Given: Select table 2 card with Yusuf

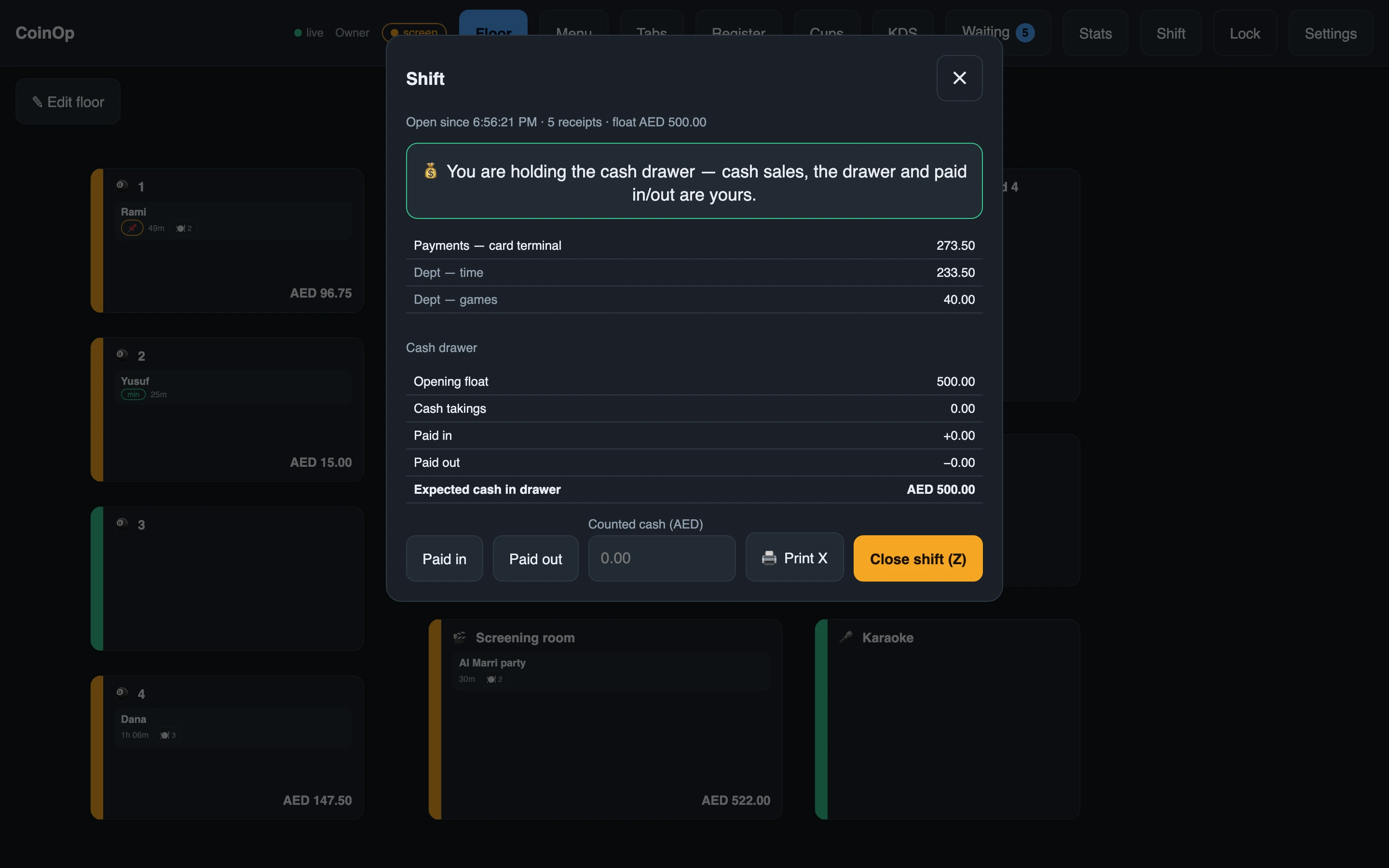Looking at the screenshot, I should pyautogui.click(x=227, y=409).
